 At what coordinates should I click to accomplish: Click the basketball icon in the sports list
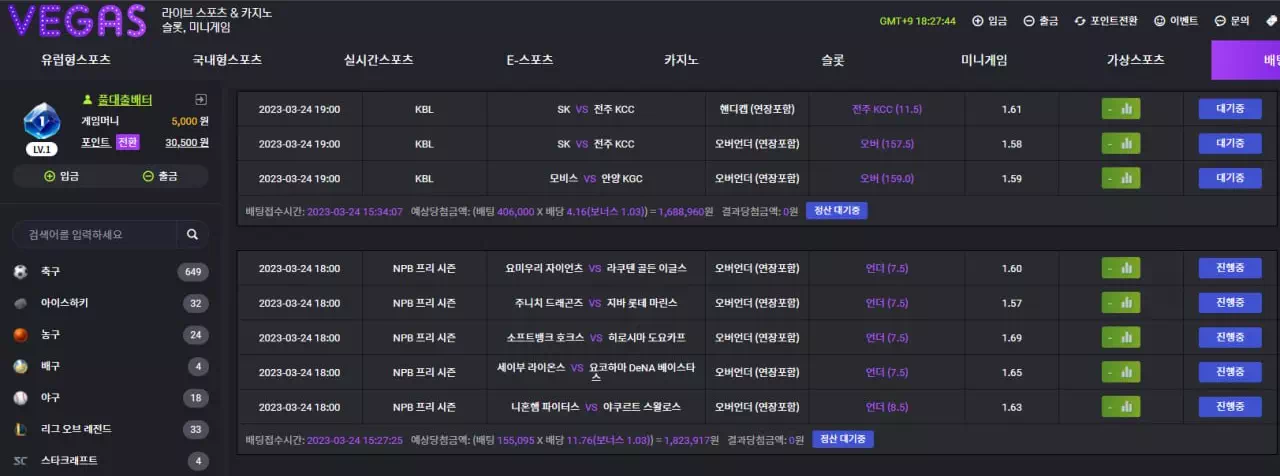pyautogui.click(x=20, y=335)
